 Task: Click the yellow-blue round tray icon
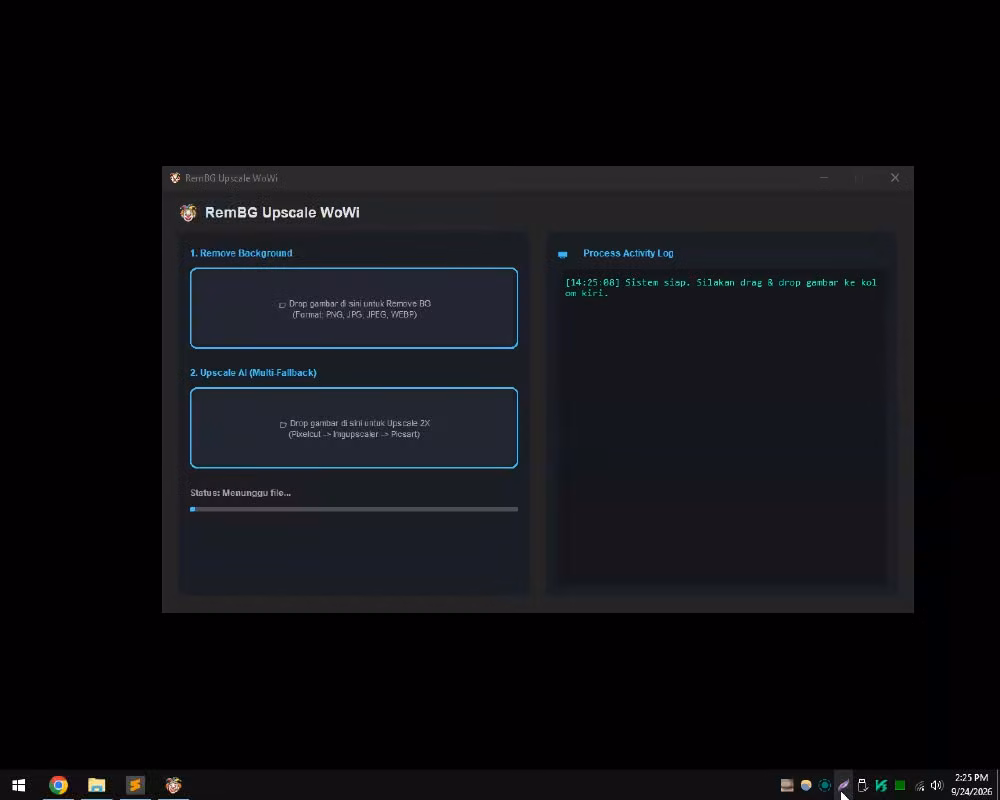coord(806,785)
